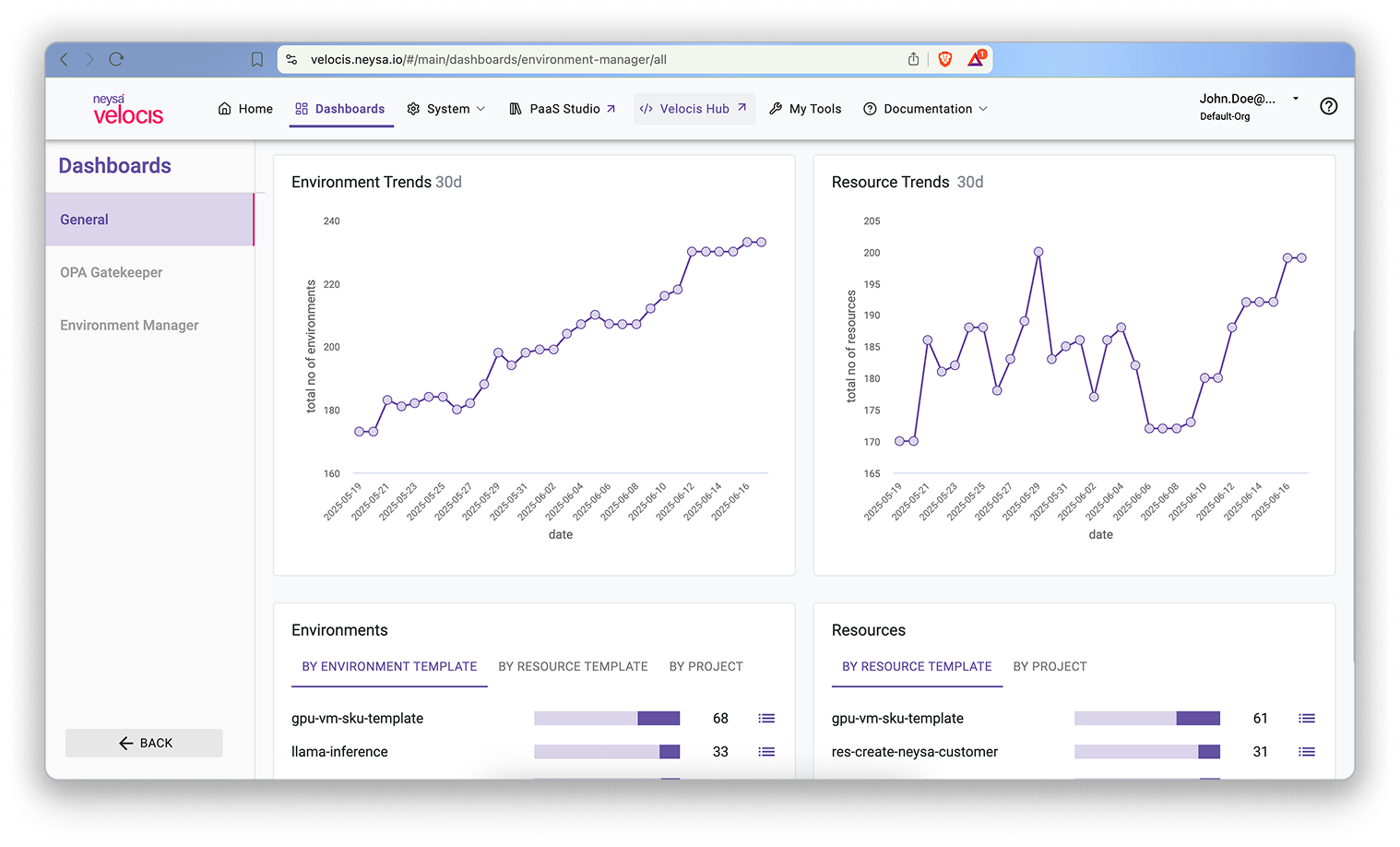This screenshot has height=847, width=1400.
Task: Click the browser forward arrow
Action: point(89,59)
